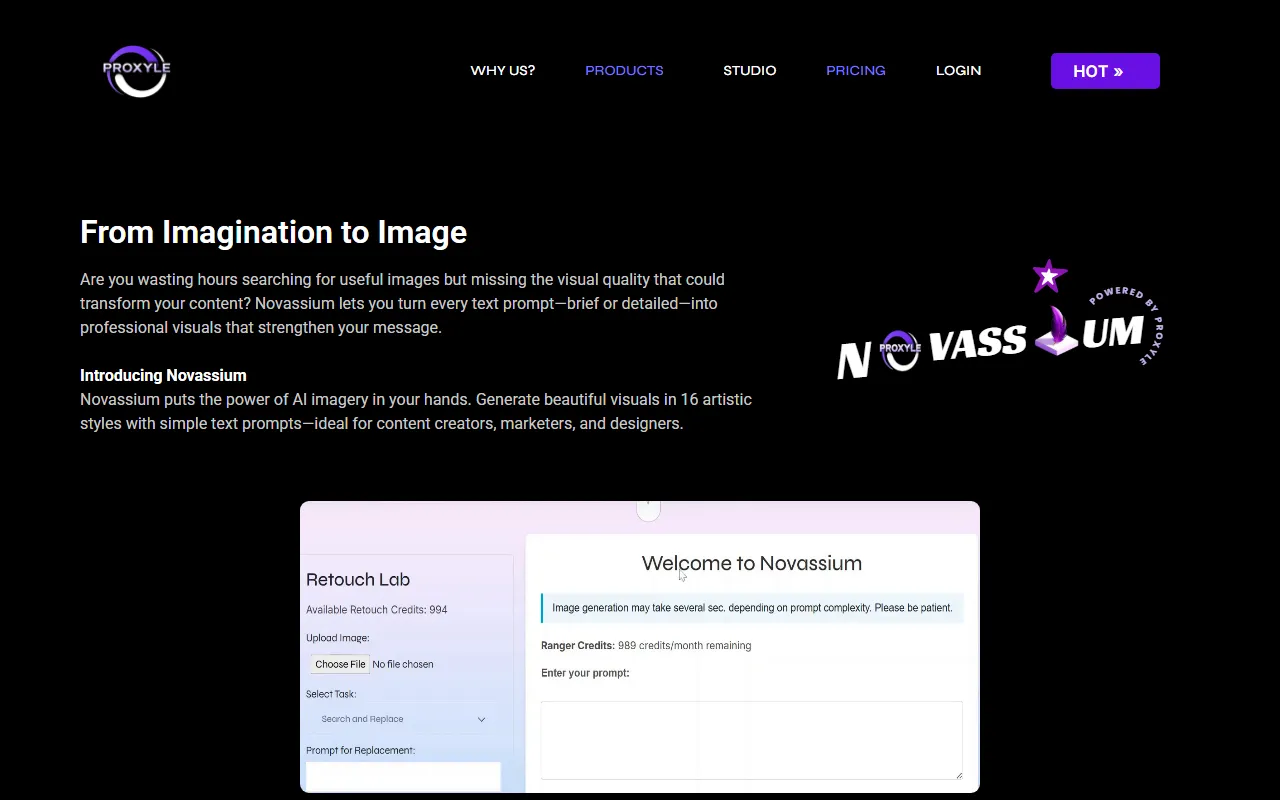Click the small handle atop the demo preview
Viewport: 1280px width, 800px height.
coord(648,510)
